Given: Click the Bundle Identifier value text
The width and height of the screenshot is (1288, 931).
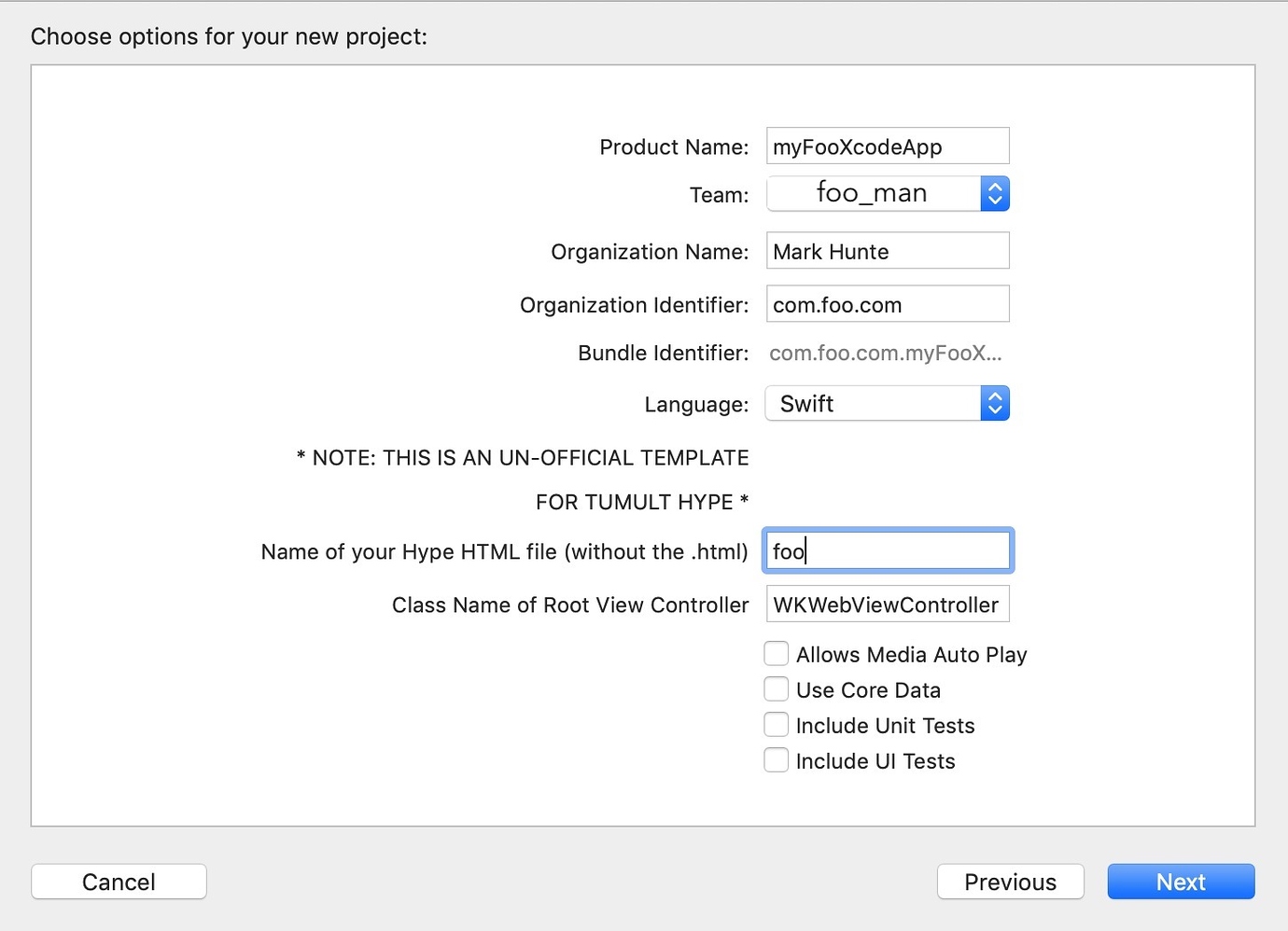Looking at the screenshot, I should pos(885,354).
